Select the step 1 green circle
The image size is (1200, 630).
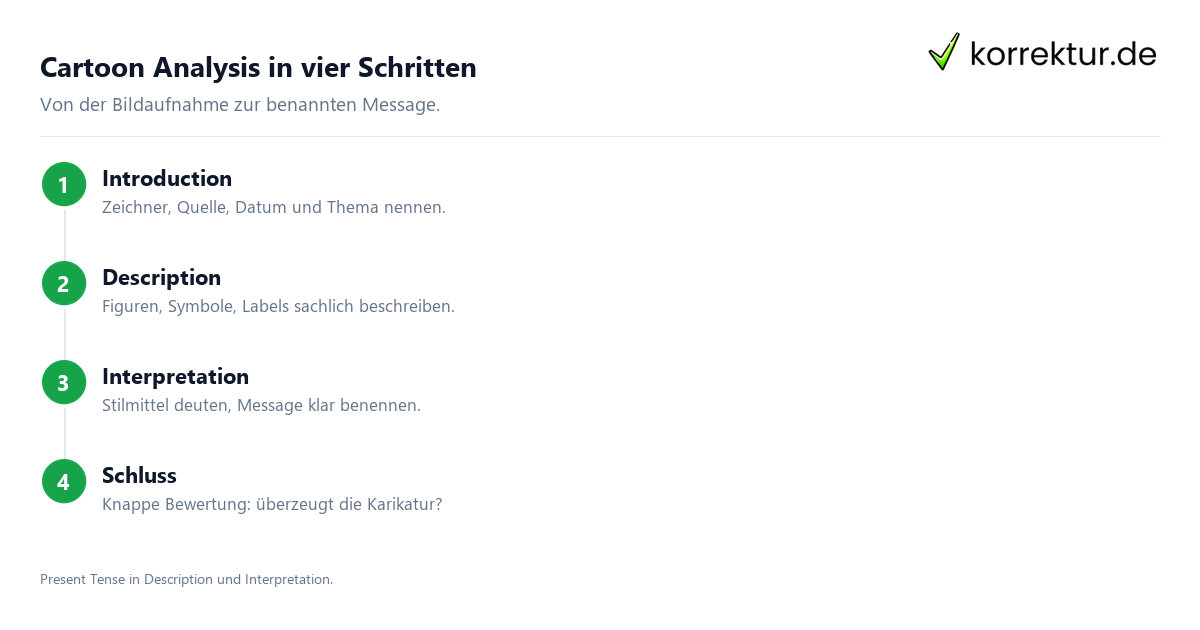coord(64,184)
